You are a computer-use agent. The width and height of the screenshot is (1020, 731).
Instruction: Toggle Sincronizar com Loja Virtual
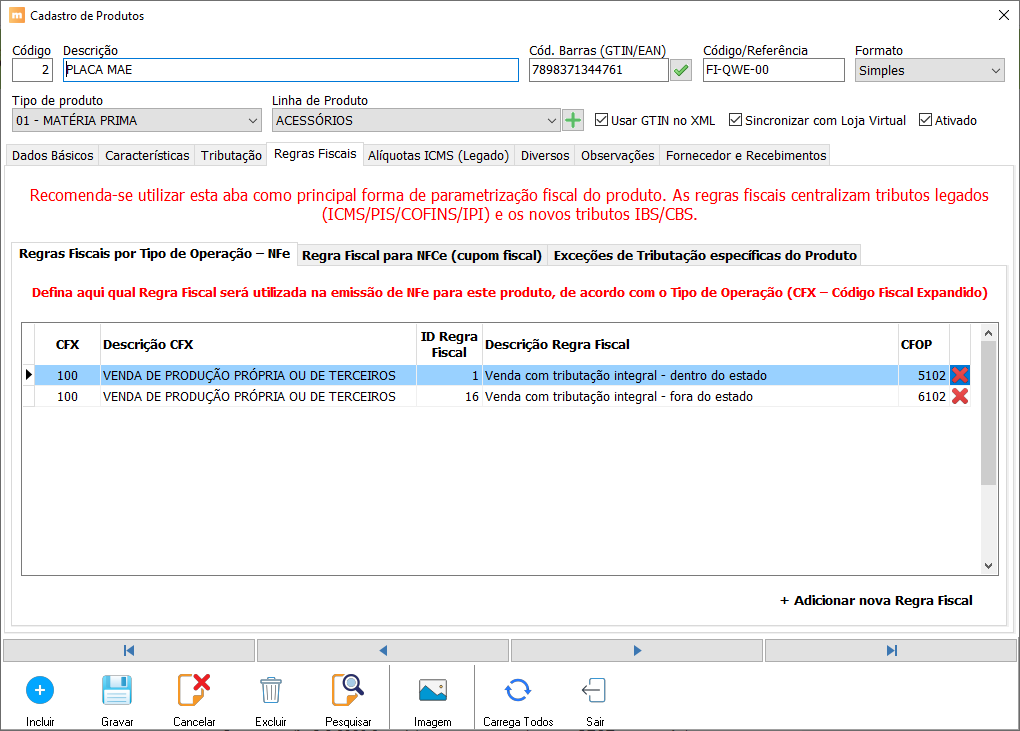(x=736, y=120)
